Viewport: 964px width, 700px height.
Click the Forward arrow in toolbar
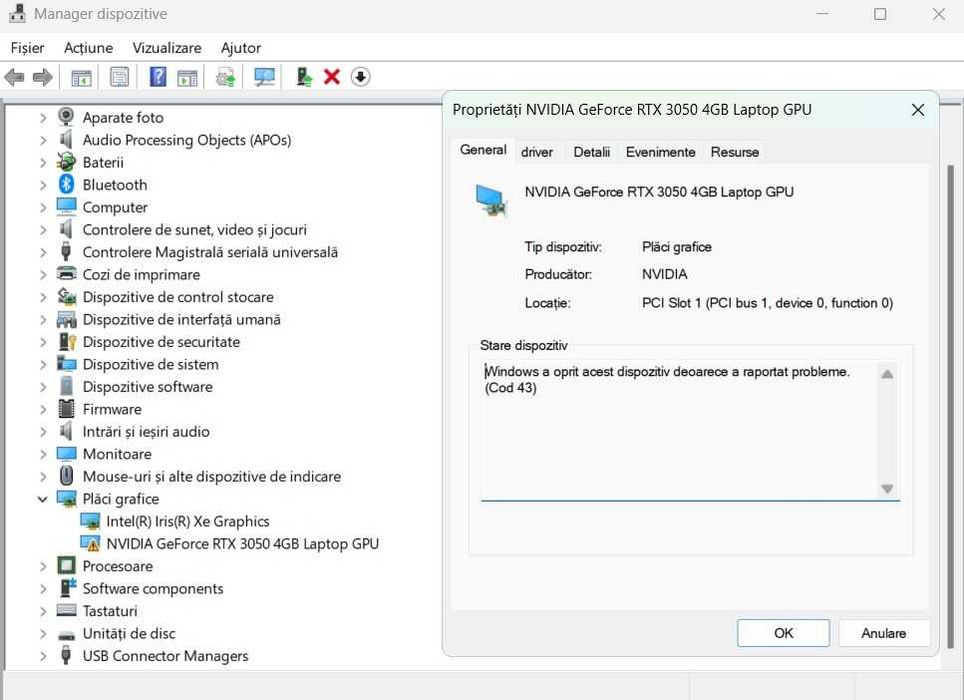pos(42,77)
